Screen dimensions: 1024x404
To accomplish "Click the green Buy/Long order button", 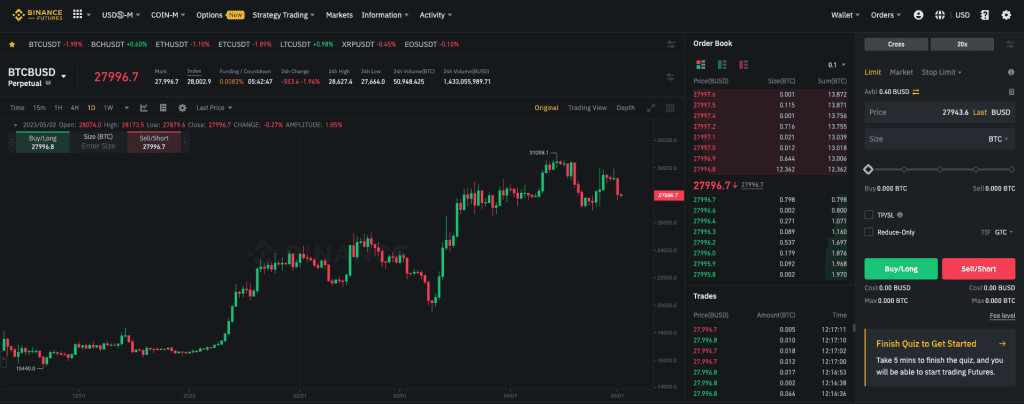I will click(901, 268).
